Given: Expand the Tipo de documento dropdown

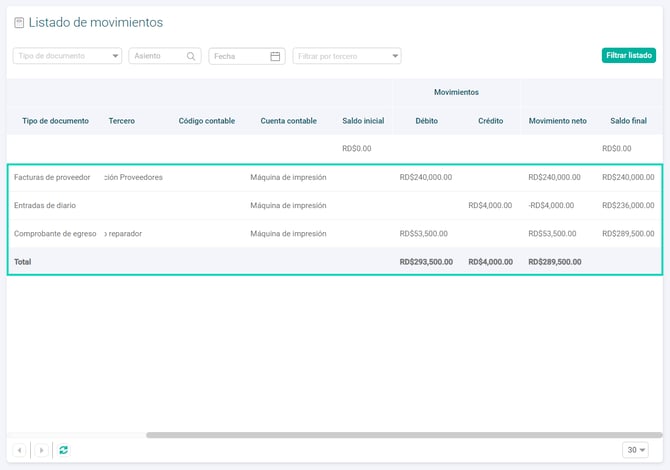Looking at the screenshot, I should click(x=68, y=56).
